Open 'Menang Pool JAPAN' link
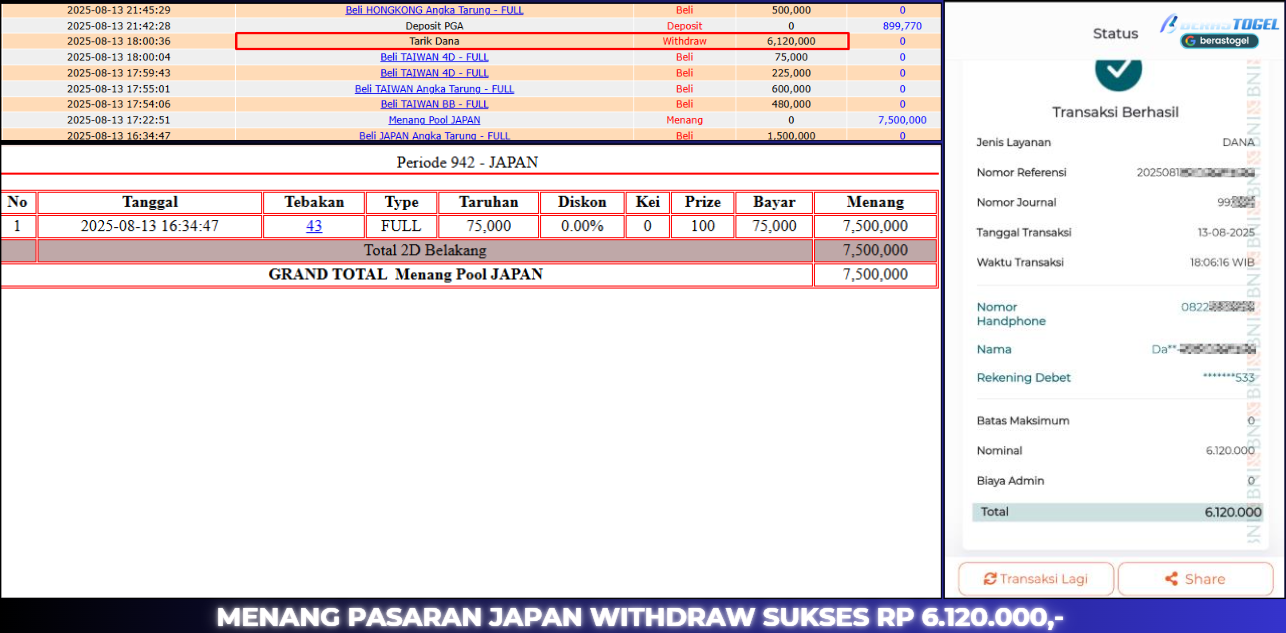The height and width of the screenshot is (633, 1286). 434,120
